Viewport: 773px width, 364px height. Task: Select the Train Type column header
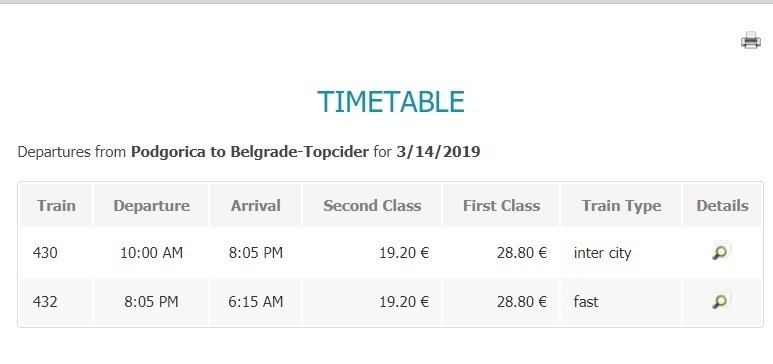(621, 206)
